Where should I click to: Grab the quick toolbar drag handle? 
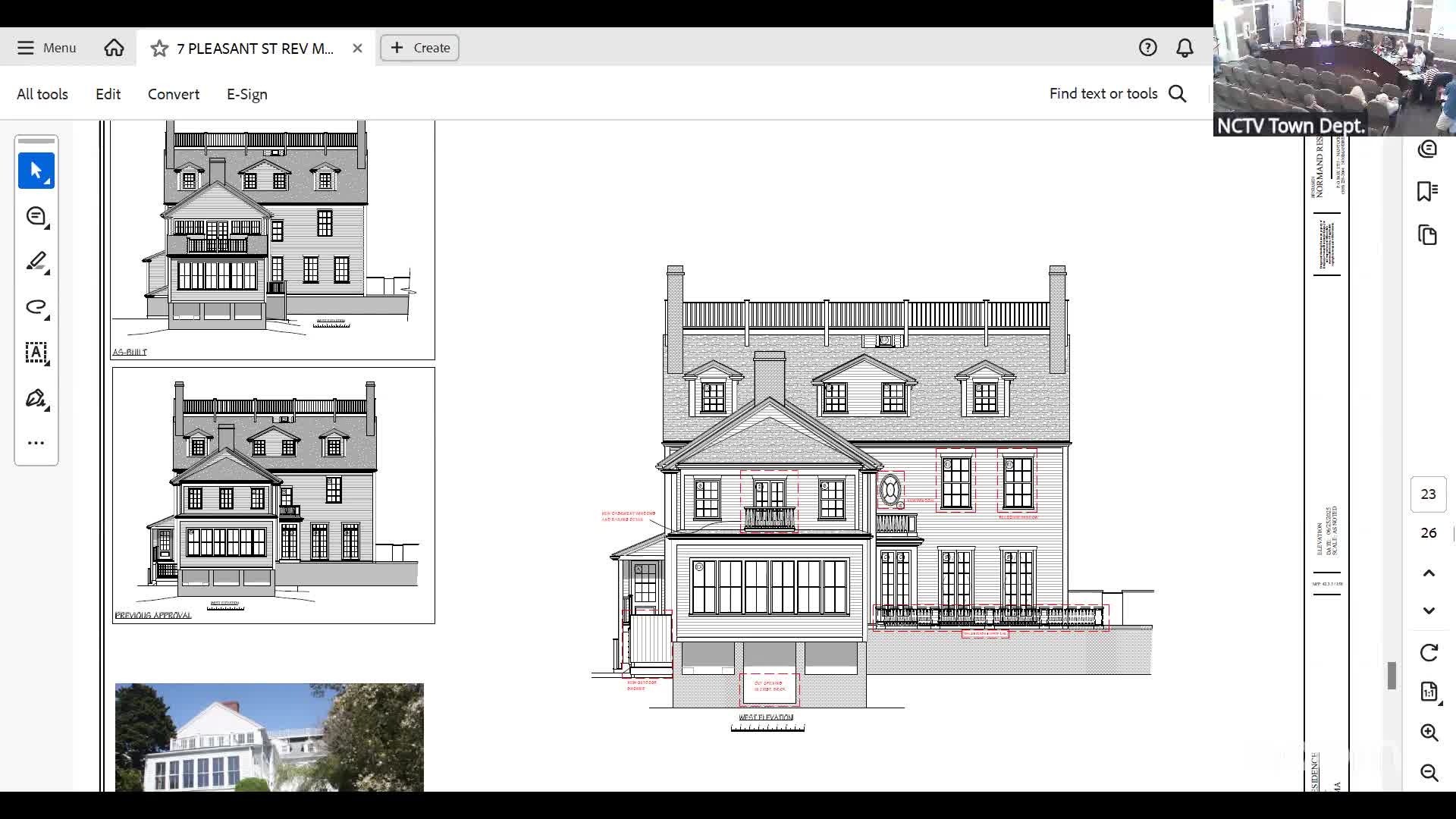(36, 141)
